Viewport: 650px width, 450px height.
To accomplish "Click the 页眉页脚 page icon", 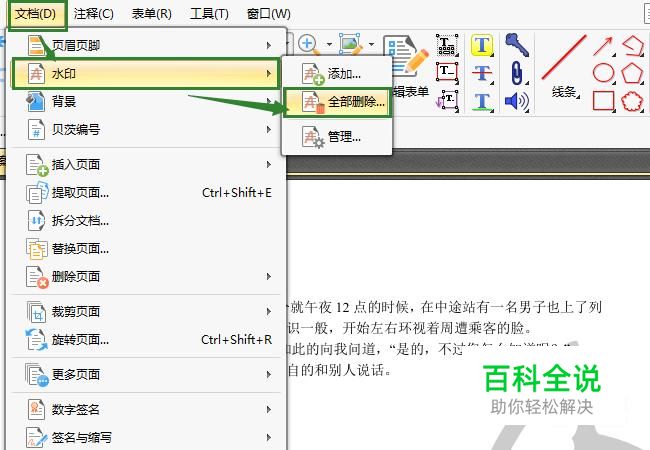I will coord(36,46).
